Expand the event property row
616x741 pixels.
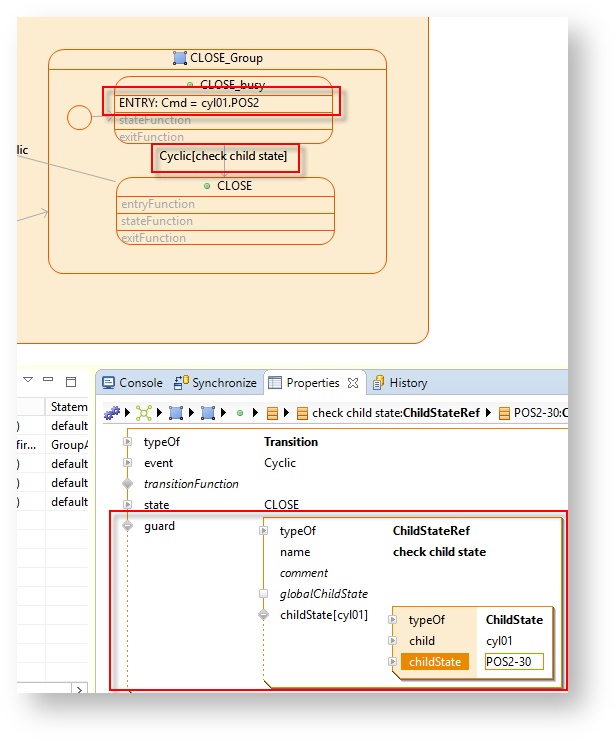tap(127, 463)
